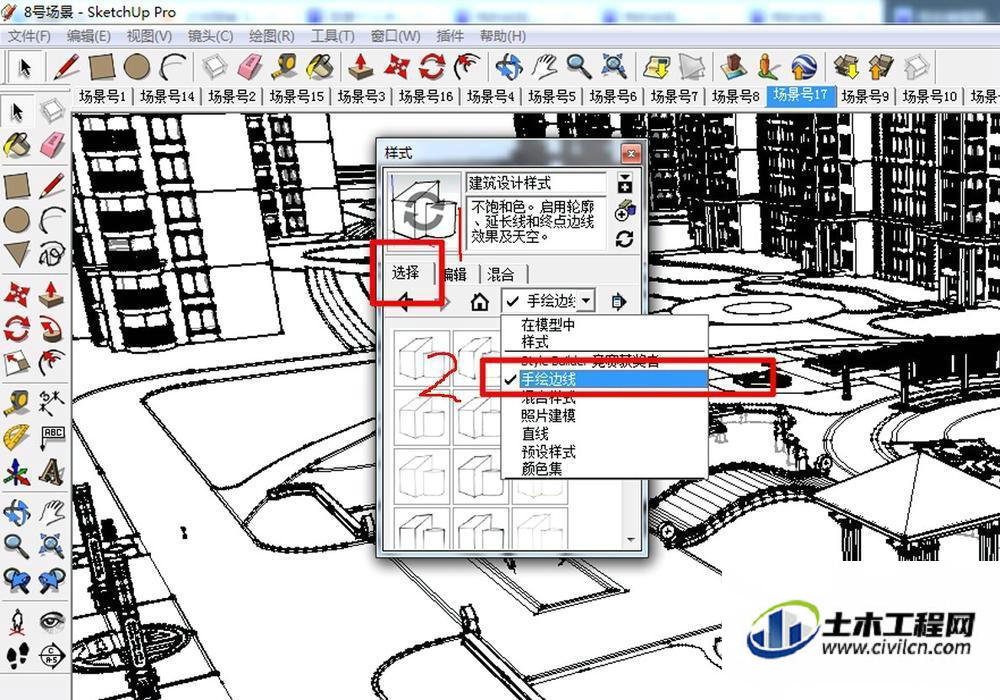Choose 预设样式 from the collection list

(x=548, y=451)
